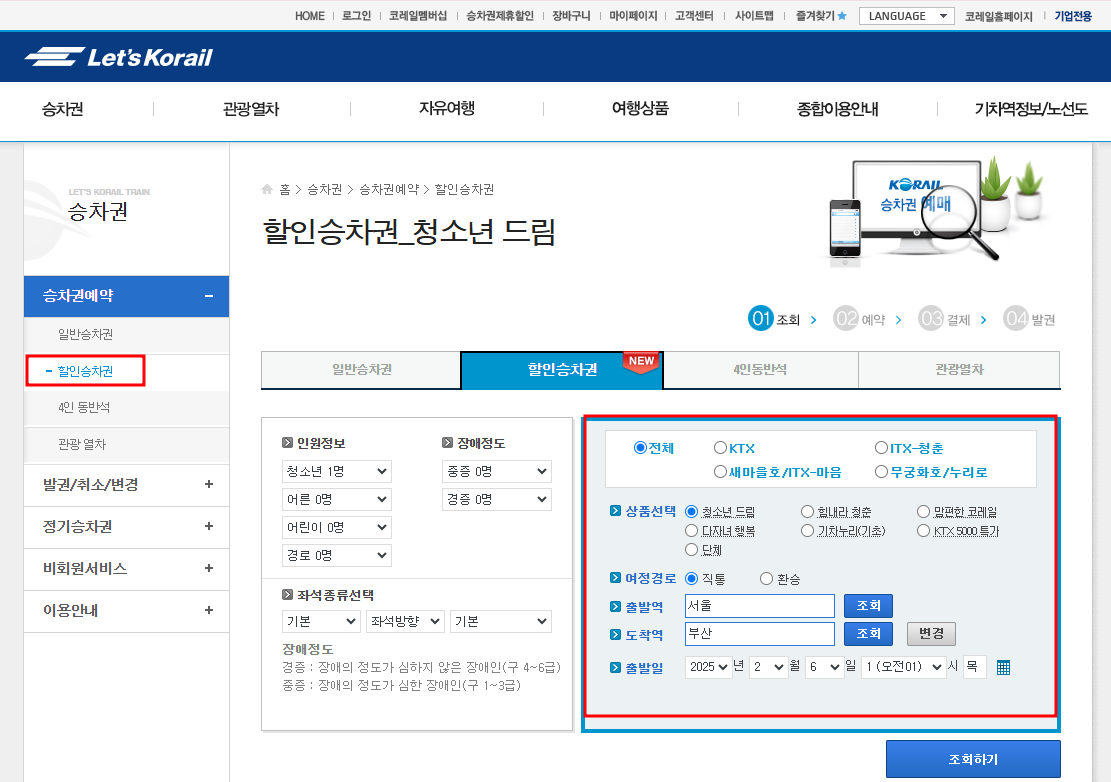
Task: Open the 청소년 1명 dropdown
Action: click(337, 471)
